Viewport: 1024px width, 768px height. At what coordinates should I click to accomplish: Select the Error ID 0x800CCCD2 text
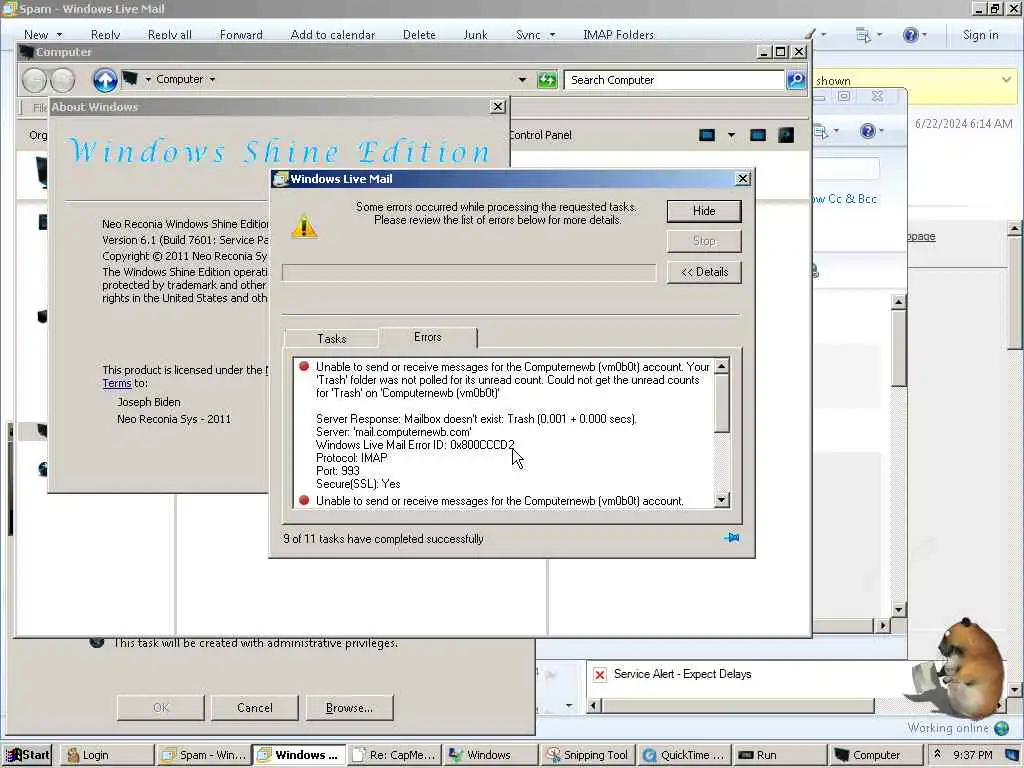click(x=482, y=445)
